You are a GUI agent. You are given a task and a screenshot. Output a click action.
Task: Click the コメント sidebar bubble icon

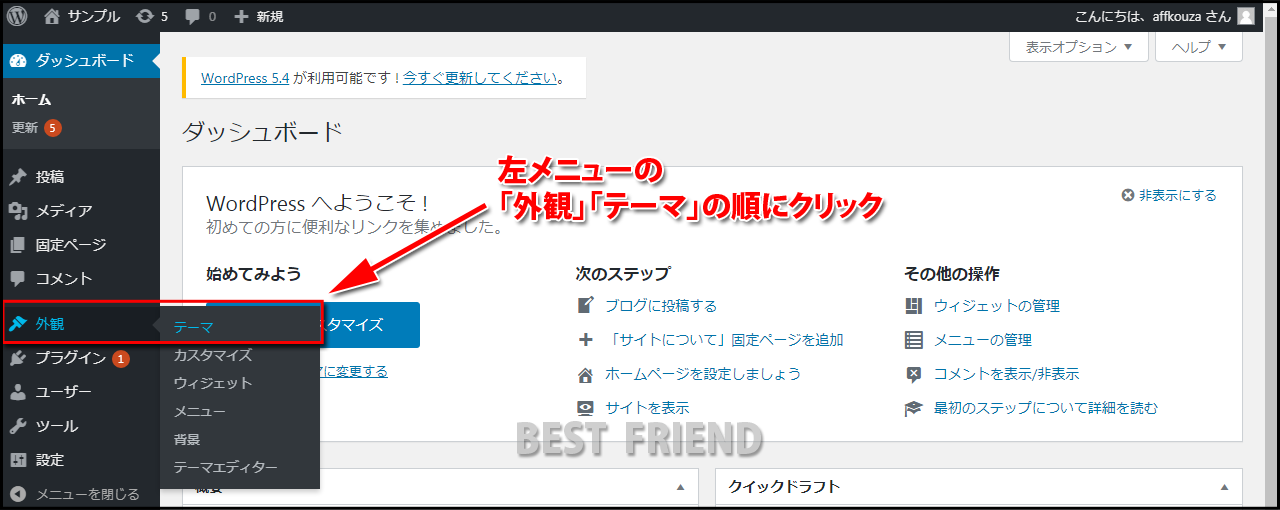click(18, 279)
